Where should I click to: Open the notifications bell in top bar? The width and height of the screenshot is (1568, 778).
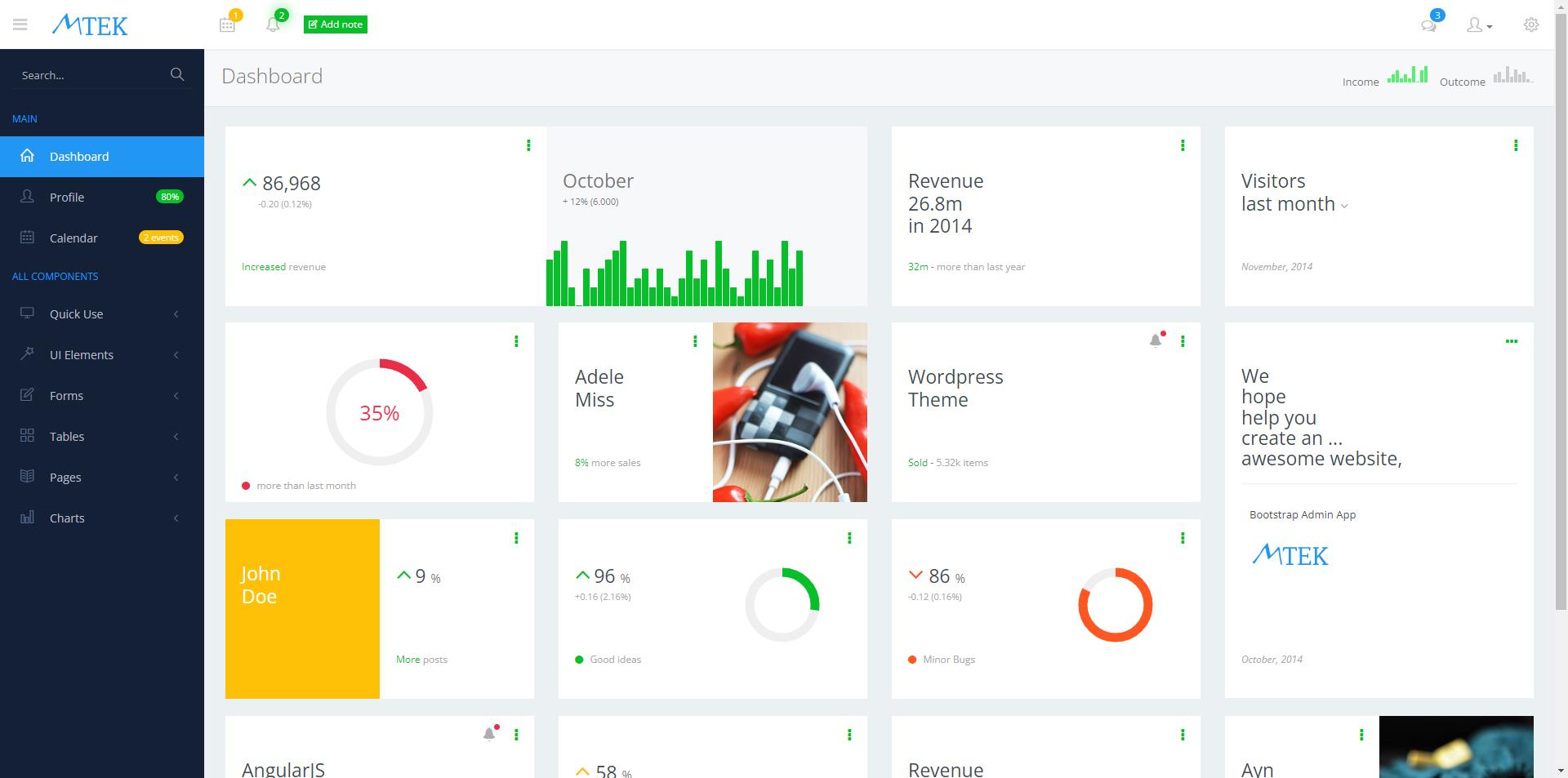click(274, 24)
